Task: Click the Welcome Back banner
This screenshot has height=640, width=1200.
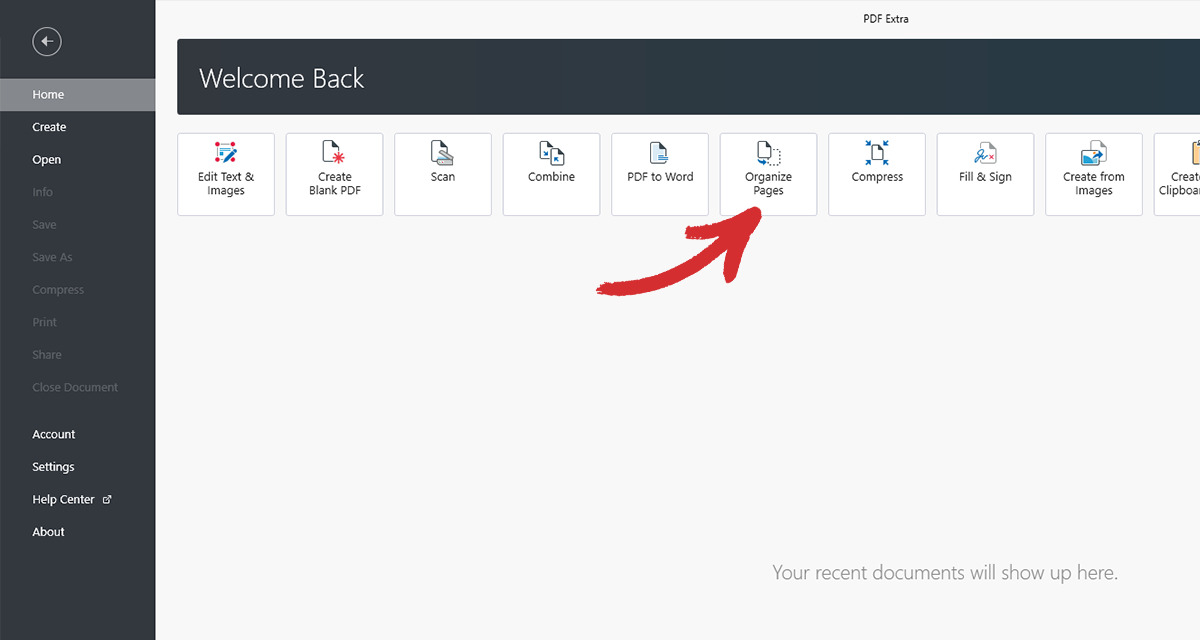Action: pyautogui.click(x=282, y=77)
